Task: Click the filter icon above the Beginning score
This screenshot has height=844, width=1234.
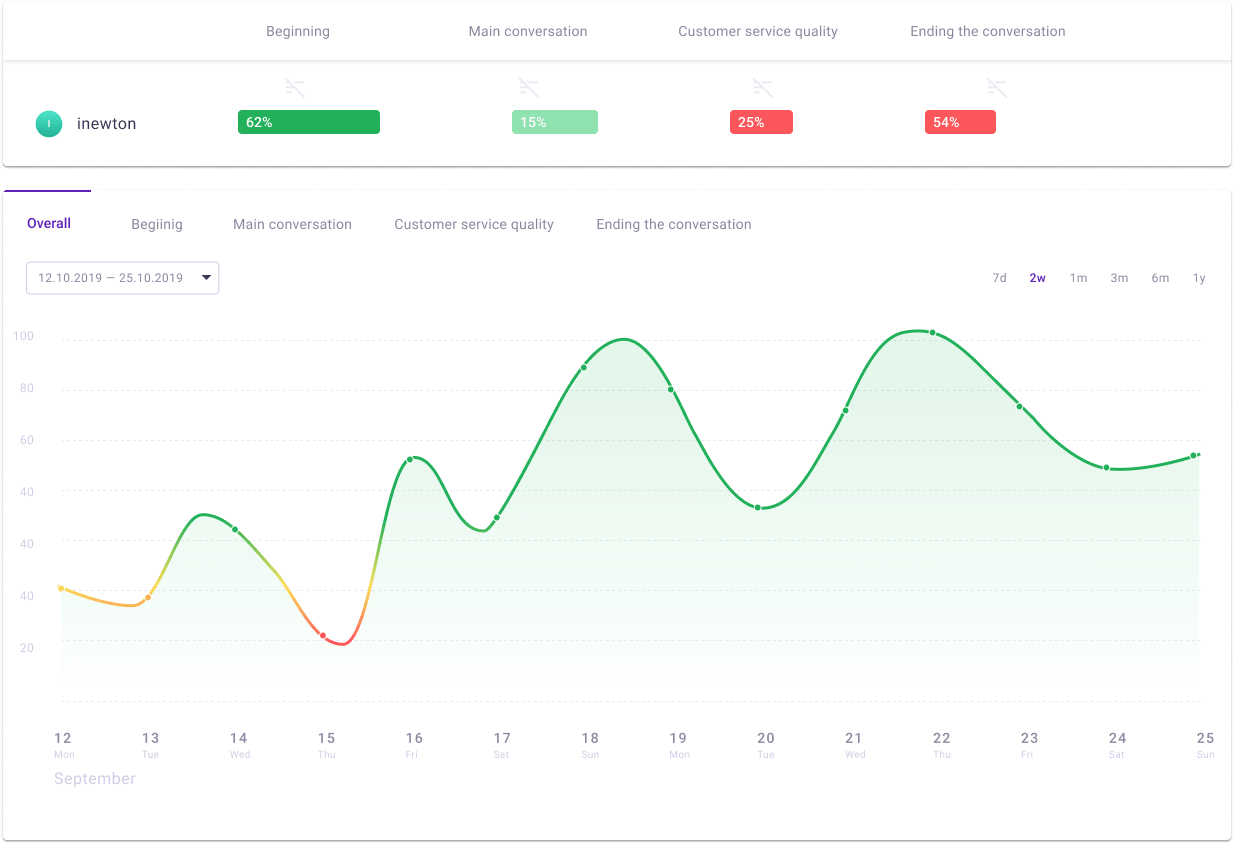Action: point(295,87)
